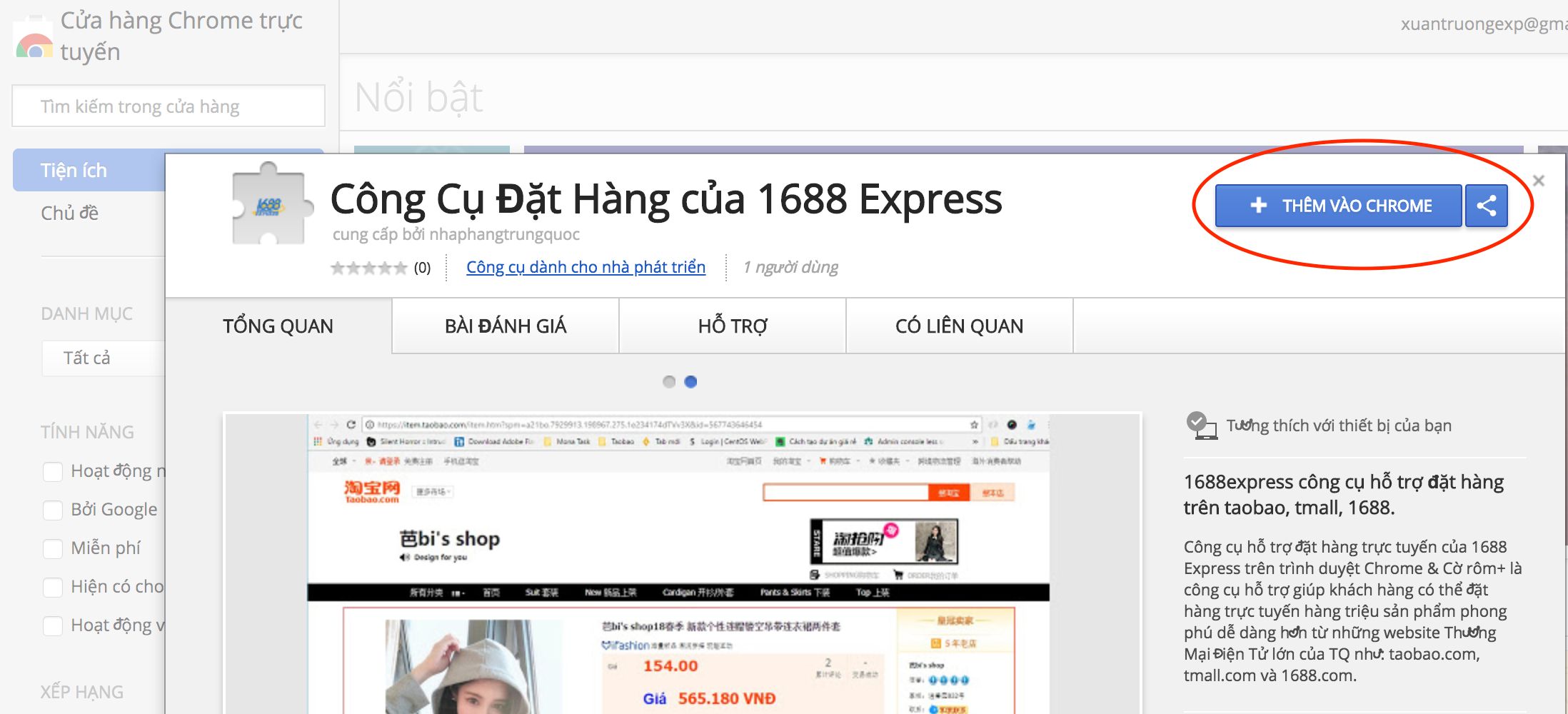This screenshot has width=1568, height=714.
Task: Click the 1688 Express puzzle-piece extension icon
Action: tap(273, 204)
